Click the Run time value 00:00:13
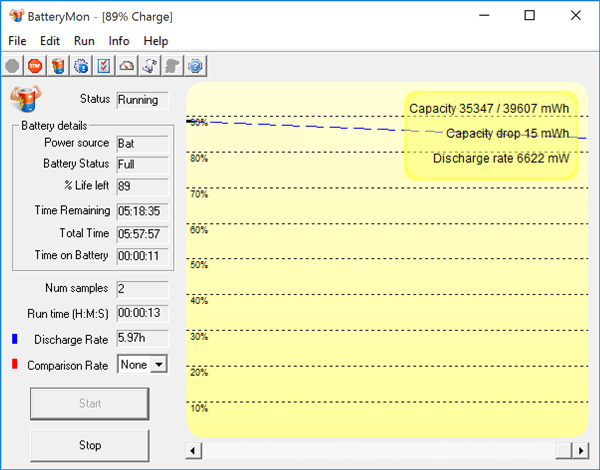Viewport: 600px width, 470px height. click(x=142, y=313)
